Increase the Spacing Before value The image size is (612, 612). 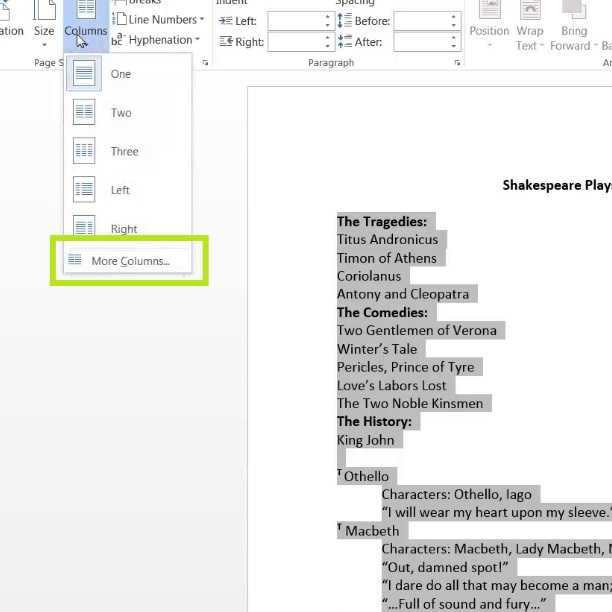(x=454, y=17)
